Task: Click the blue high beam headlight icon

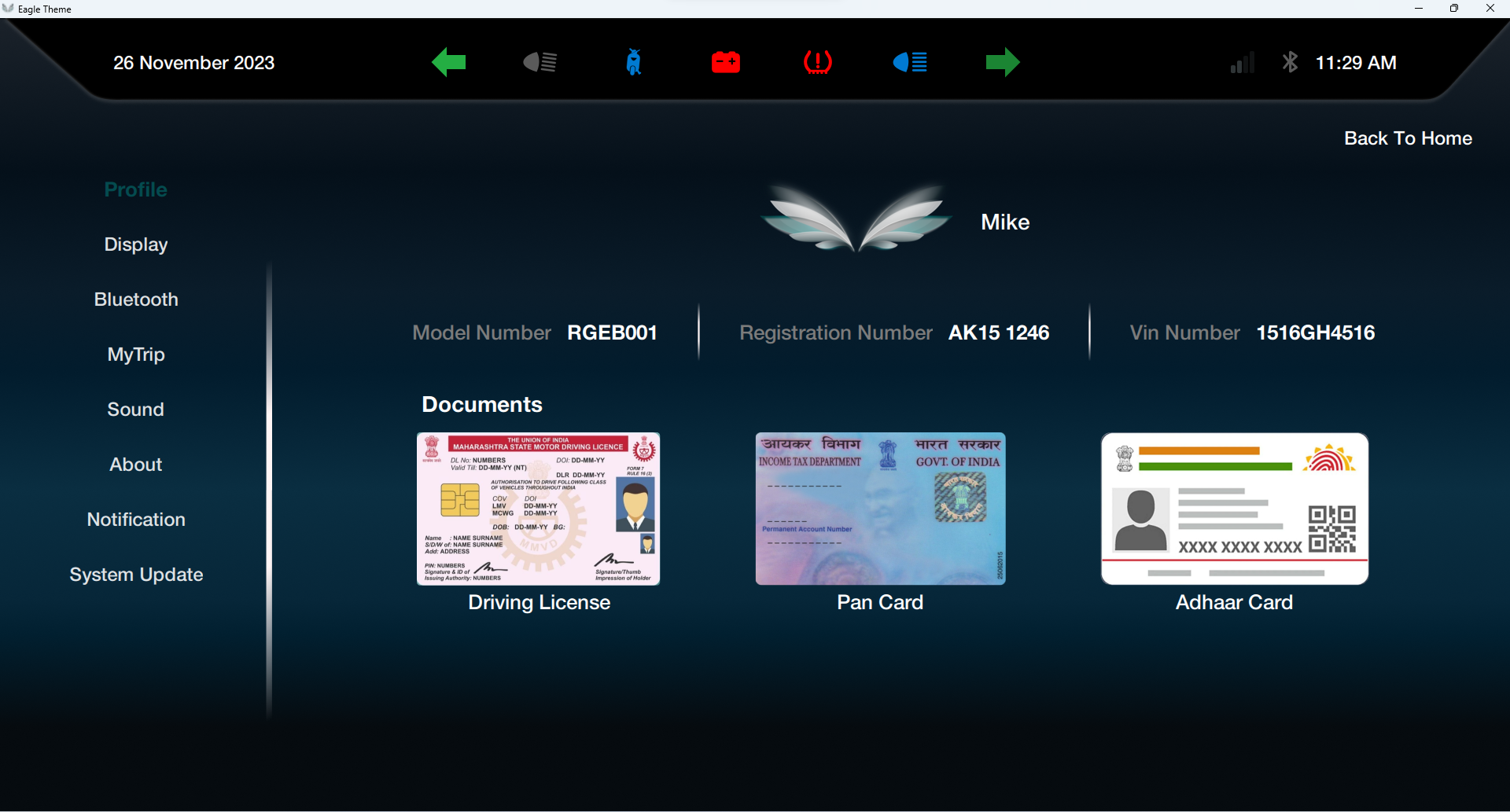Action: [x=911, y=62]
